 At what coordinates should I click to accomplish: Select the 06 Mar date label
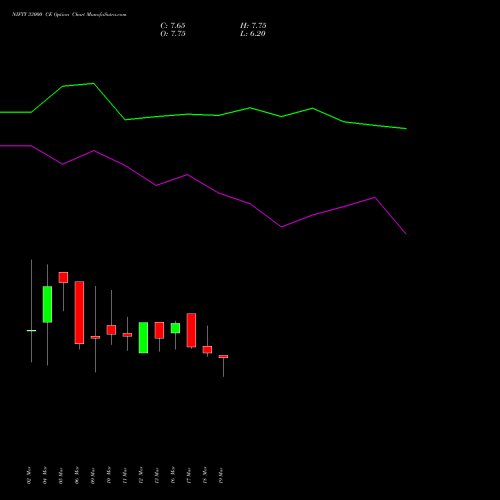[x=77, y=475]
